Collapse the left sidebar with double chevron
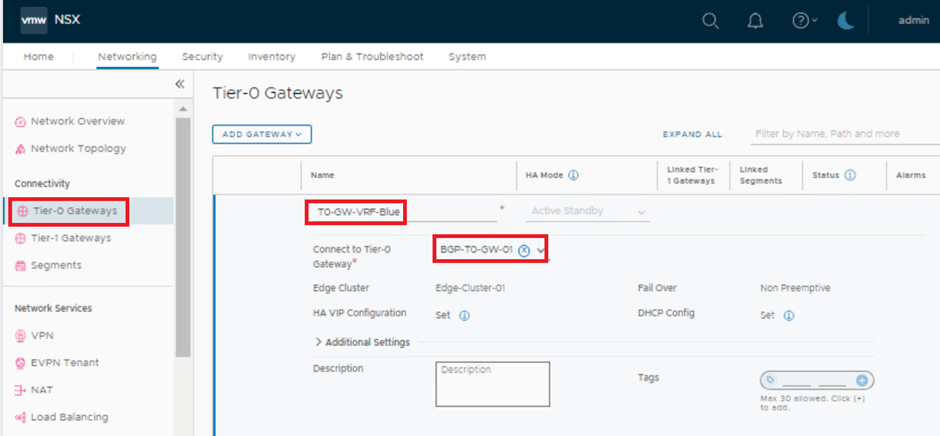This screenshot has width=940, height=436. (x=180, y=84)
